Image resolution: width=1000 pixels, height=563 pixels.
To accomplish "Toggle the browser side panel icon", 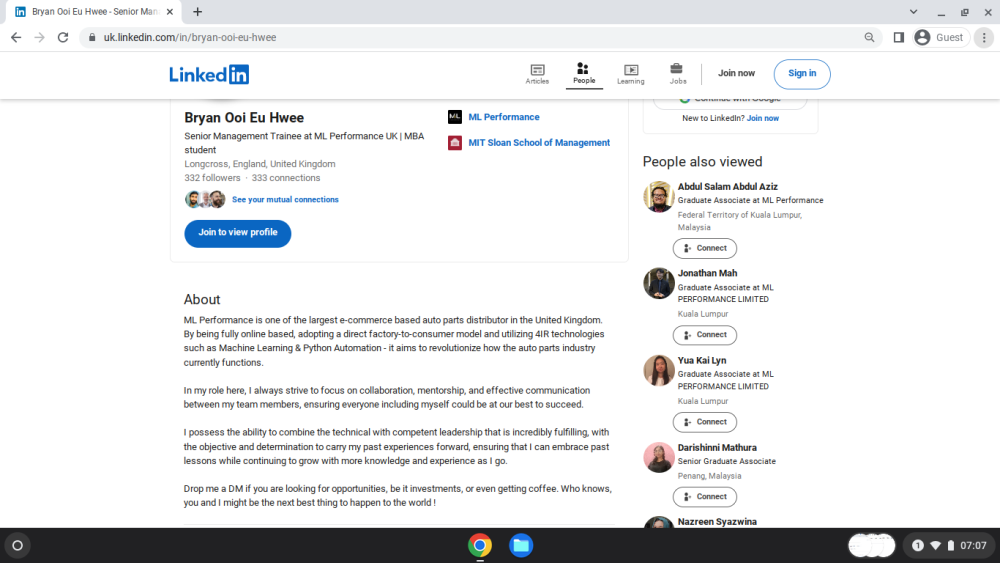I will click(x=899, y=38).
